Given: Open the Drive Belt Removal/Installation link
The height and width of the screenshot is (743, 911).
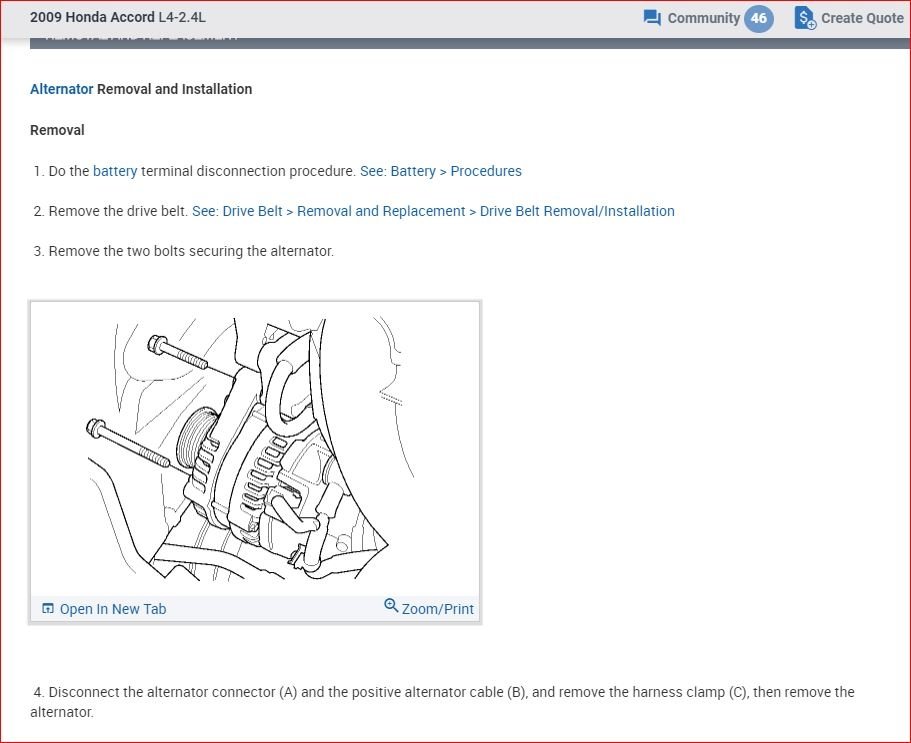Looking at the screenshot, I should coord(577,211).
